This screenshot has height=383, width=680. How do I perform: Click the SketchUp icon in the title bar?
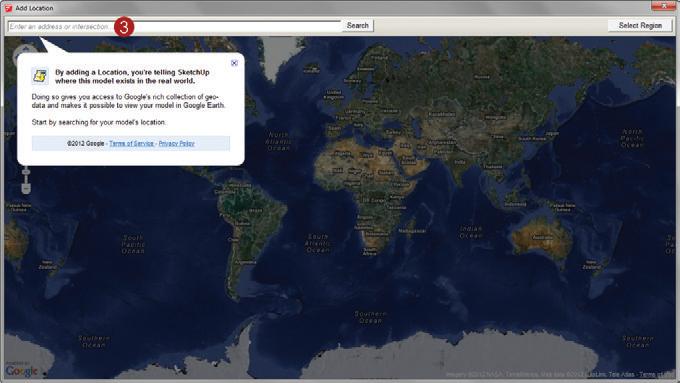pyautogui.click(x=8, y=8)
